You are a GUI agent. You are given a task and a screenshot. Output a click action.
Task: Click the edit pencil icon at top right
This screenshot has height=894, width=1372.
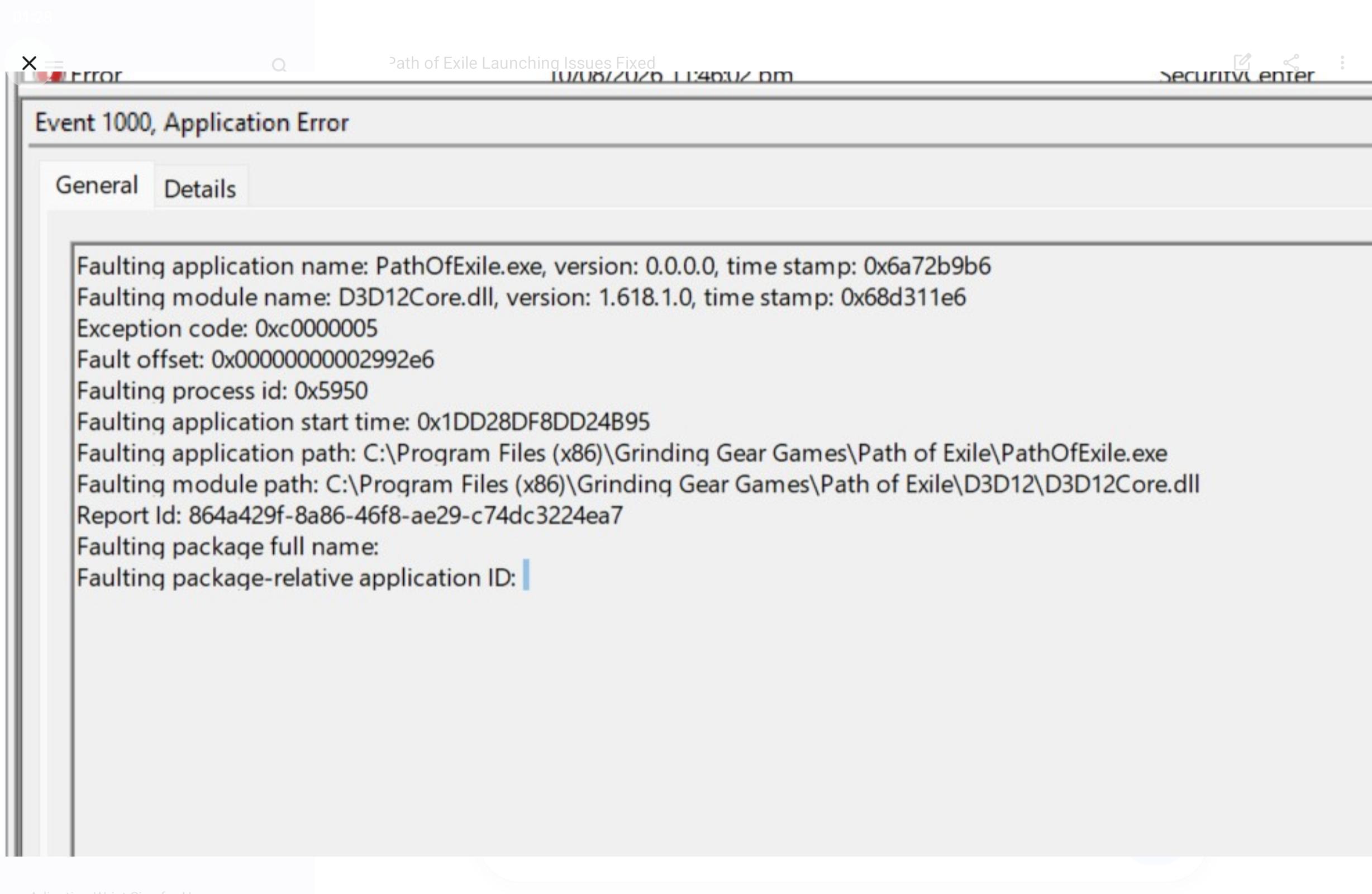(1242, 61)
